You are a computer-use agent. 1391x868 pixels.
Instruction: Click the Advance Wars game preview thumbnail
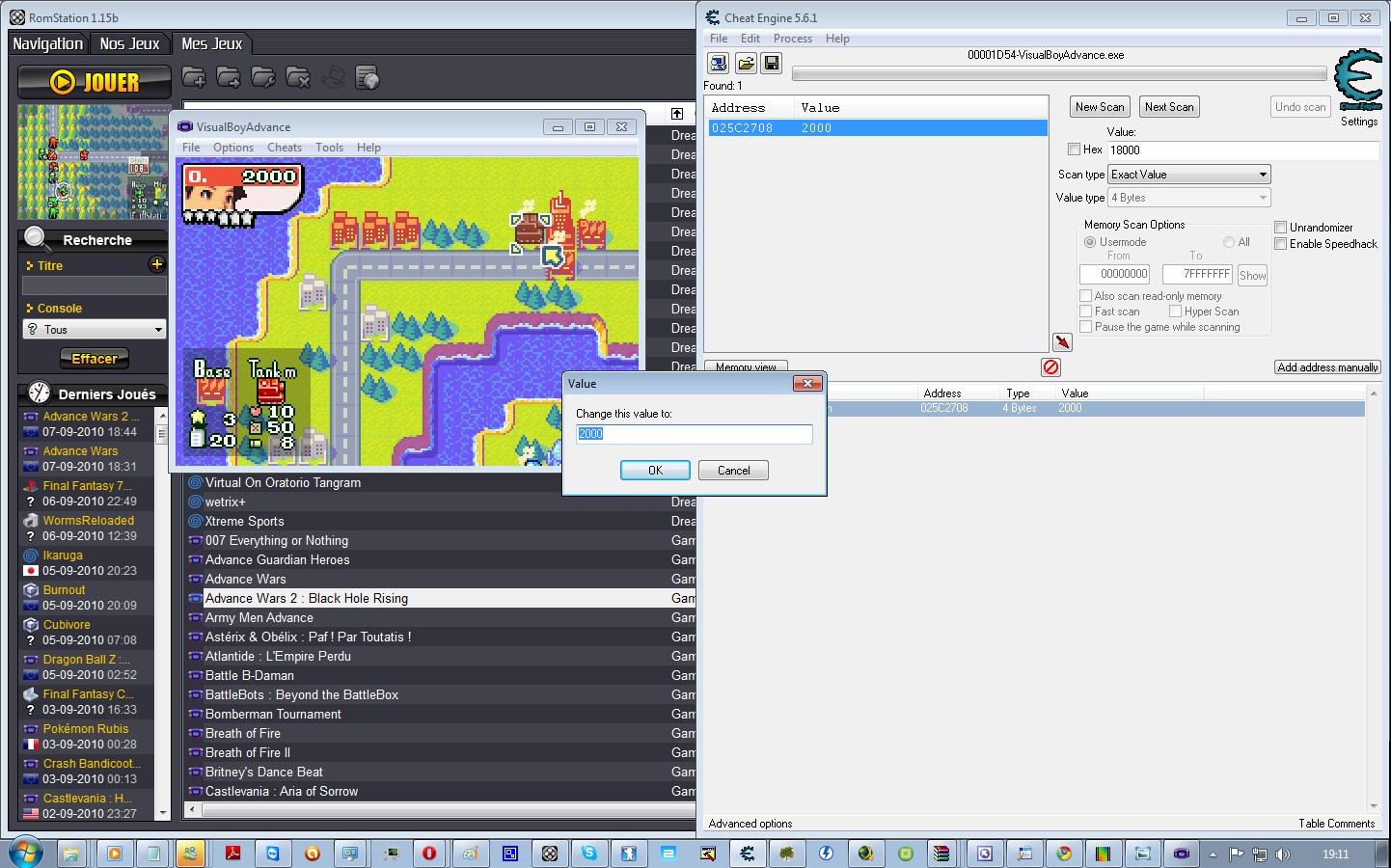pos(94,162)
